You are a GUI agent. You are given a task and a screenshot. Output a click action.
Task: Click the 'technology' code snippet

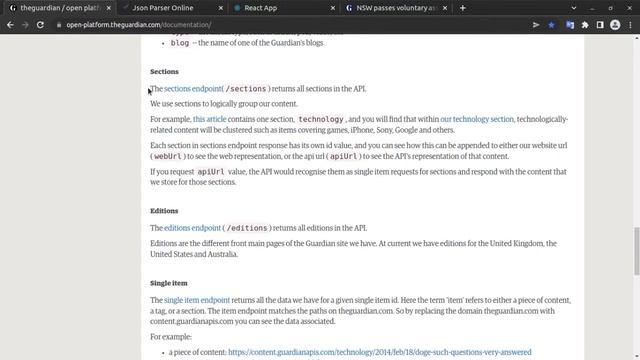(x=321, y=119)
